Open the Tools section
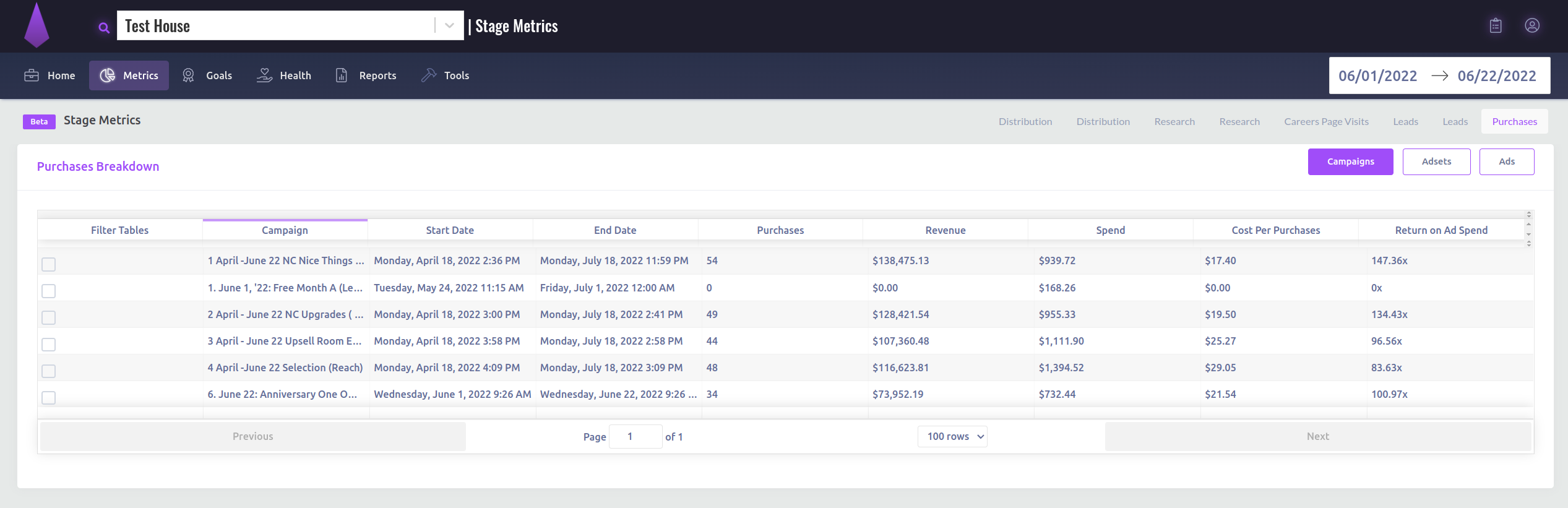The width and height of the screenshot is (1568, 508). pyautogui.click(x=445, y=75)
